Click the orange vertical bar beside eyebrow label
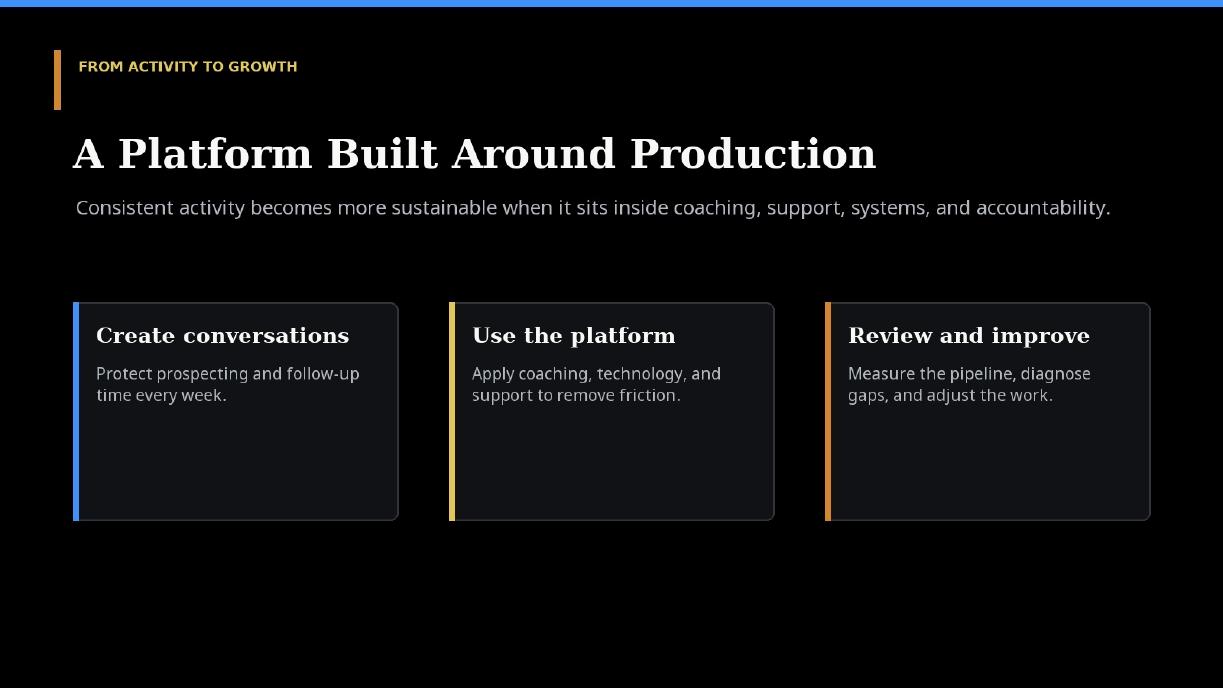Viewport: 1223px width, 688px height. 57,80
